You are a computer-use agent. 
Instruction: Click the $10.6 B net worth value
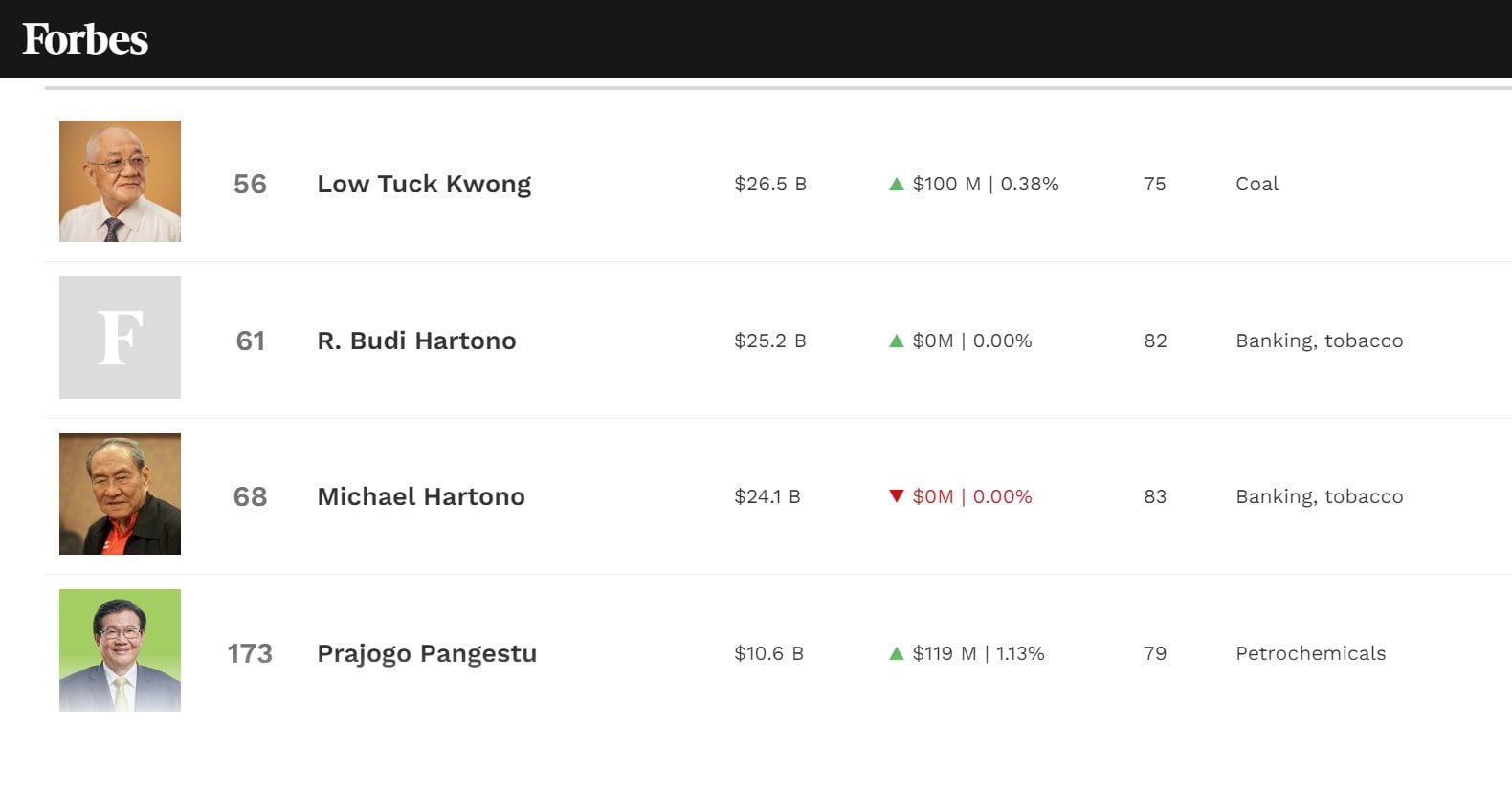click(x=768, y=653)
